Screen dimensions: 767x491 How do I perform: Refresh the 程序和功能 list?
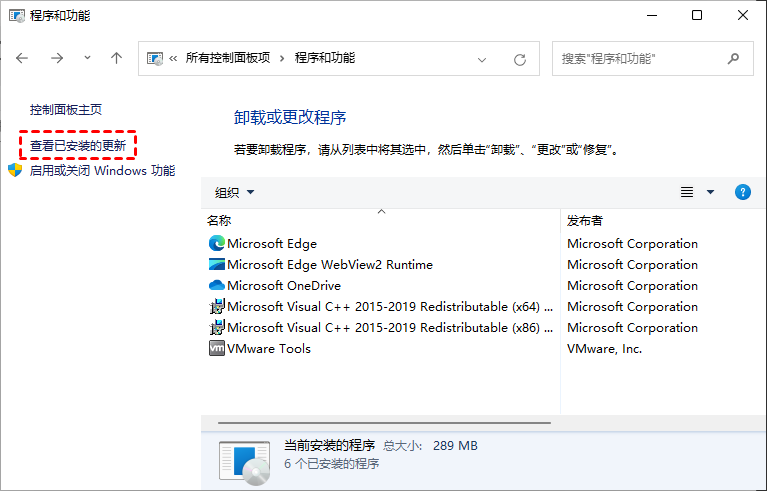[x=519, y=60]
